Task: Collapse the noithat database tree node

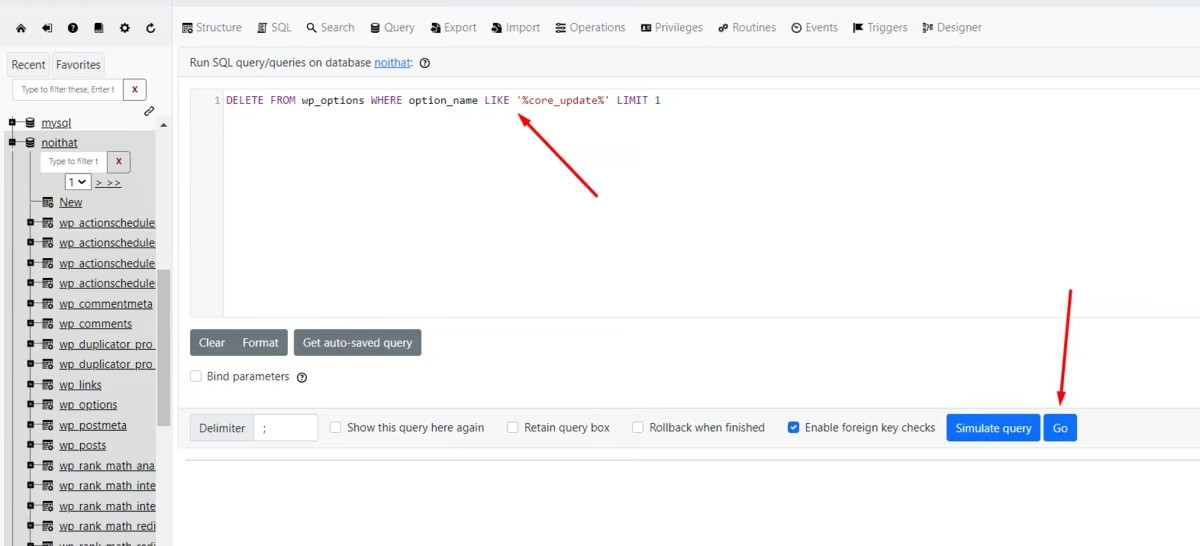Action: tap(14, 143)
